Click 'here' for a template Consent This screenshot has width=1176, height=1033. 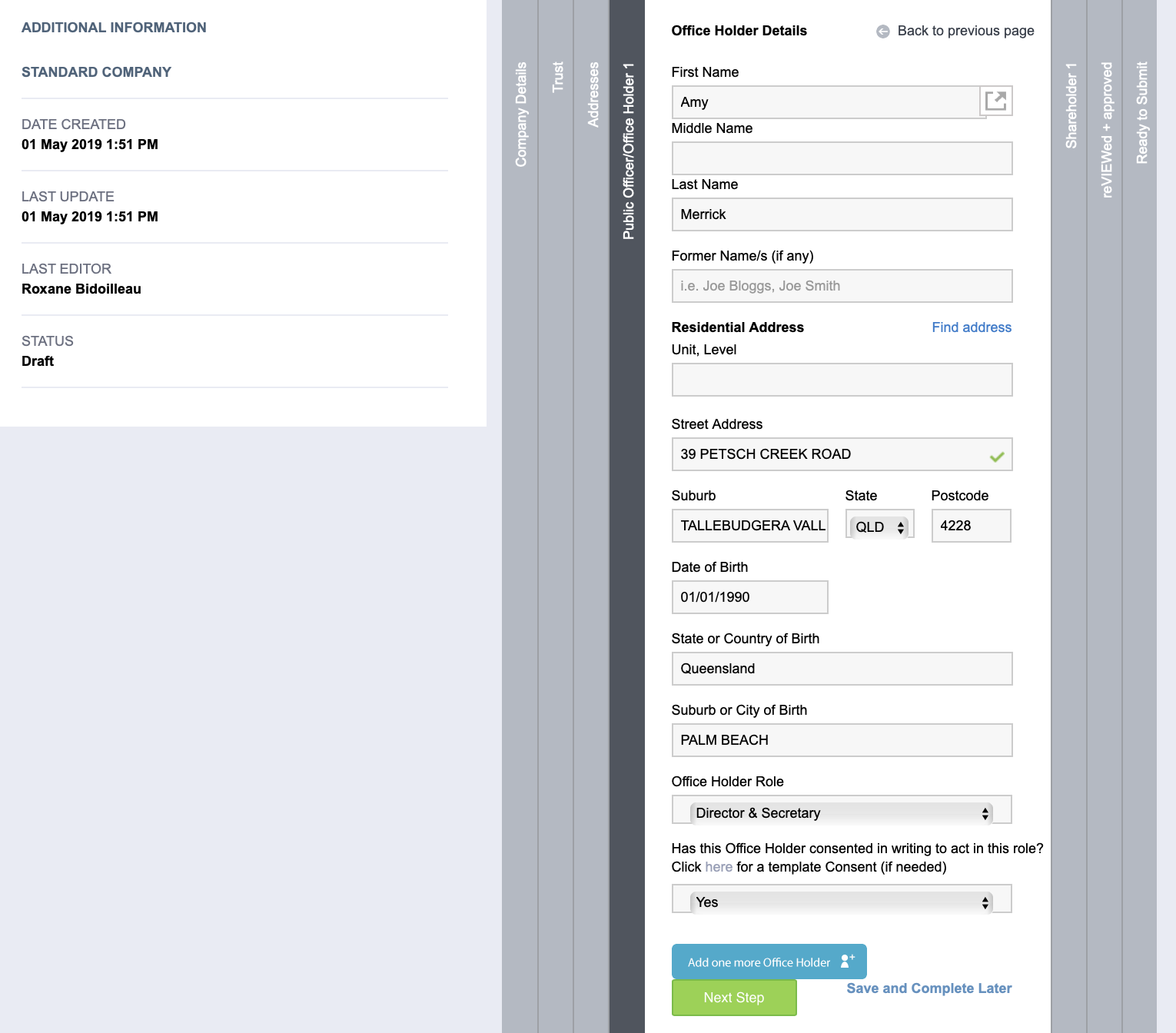pyautogui.click(x=717, y=866)
